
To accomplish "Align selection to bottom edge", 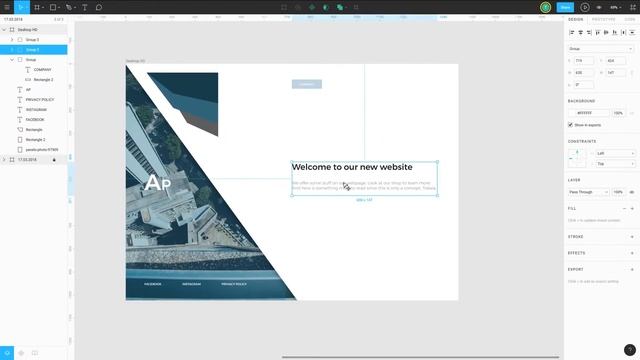I will 615,32.
